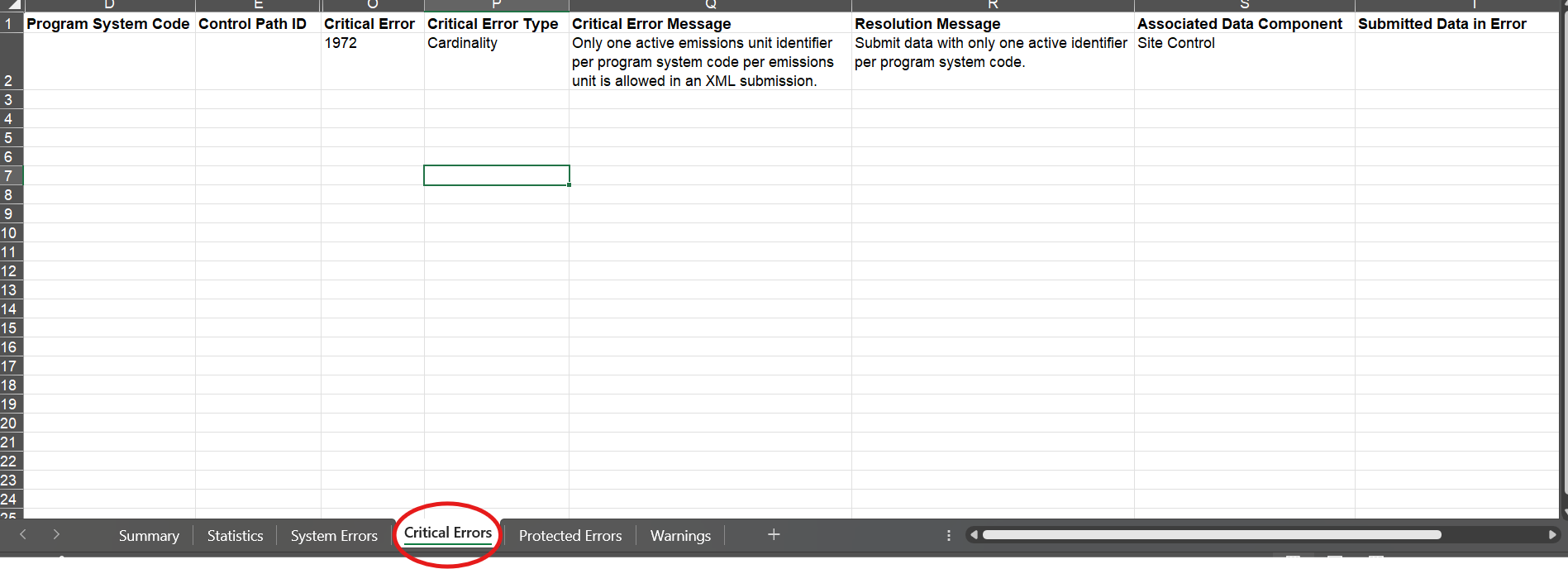Screen dimensions: 1568x569
Task: Select row 2 header
Action: 12,62
